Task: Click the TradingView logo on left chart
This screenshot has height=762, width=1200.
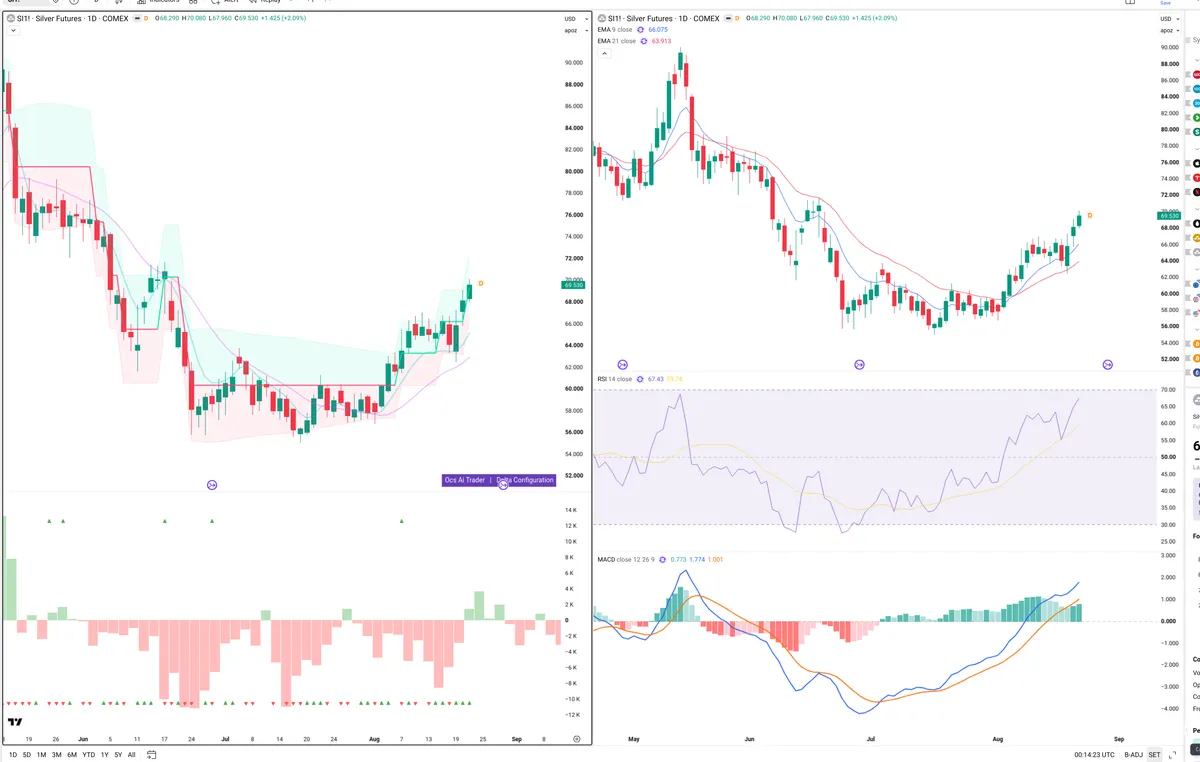Action: coord(15,722)
